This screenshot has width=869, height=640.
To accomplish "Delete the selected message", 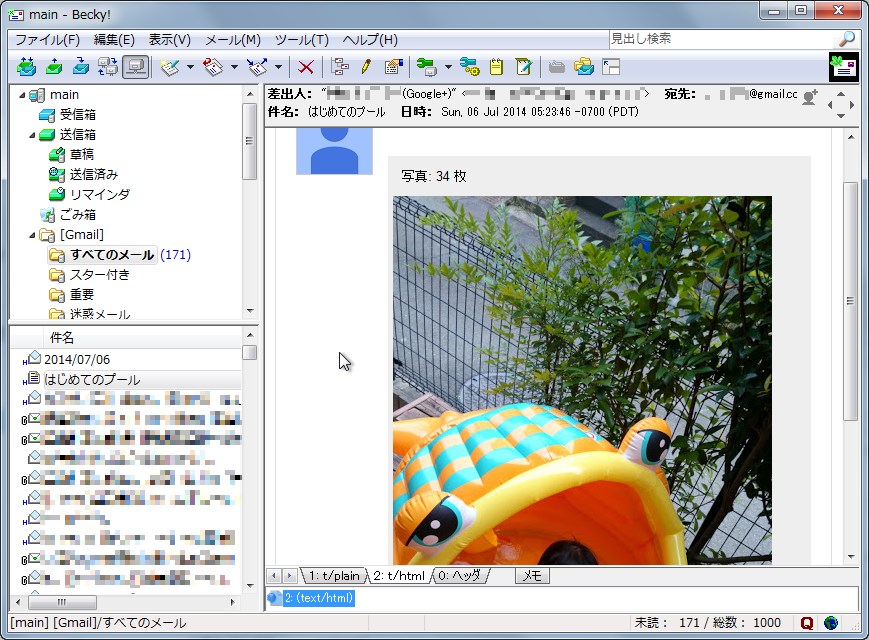I will coord(305,67).
